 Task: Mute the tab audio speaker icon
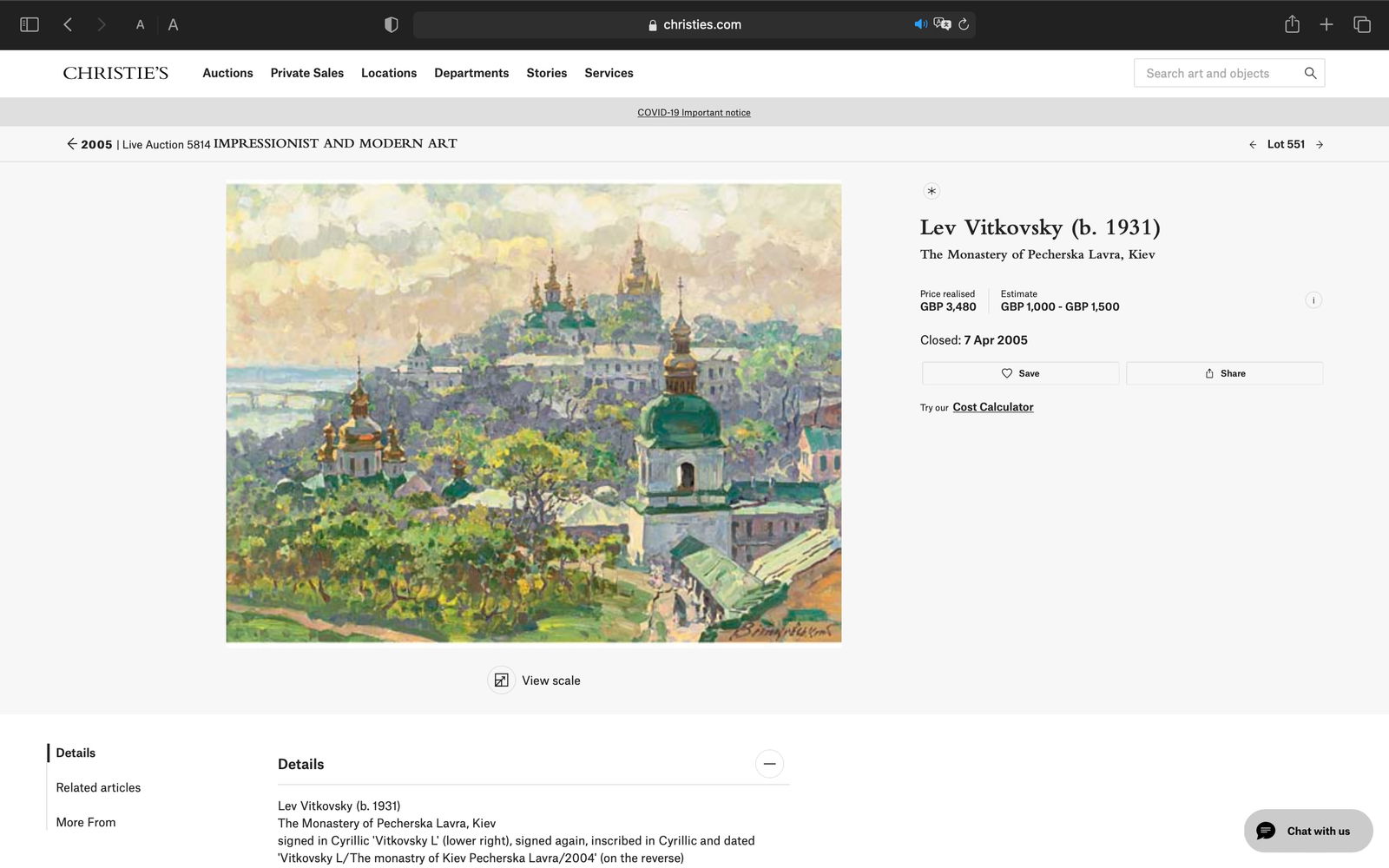[x=920, y=24]
